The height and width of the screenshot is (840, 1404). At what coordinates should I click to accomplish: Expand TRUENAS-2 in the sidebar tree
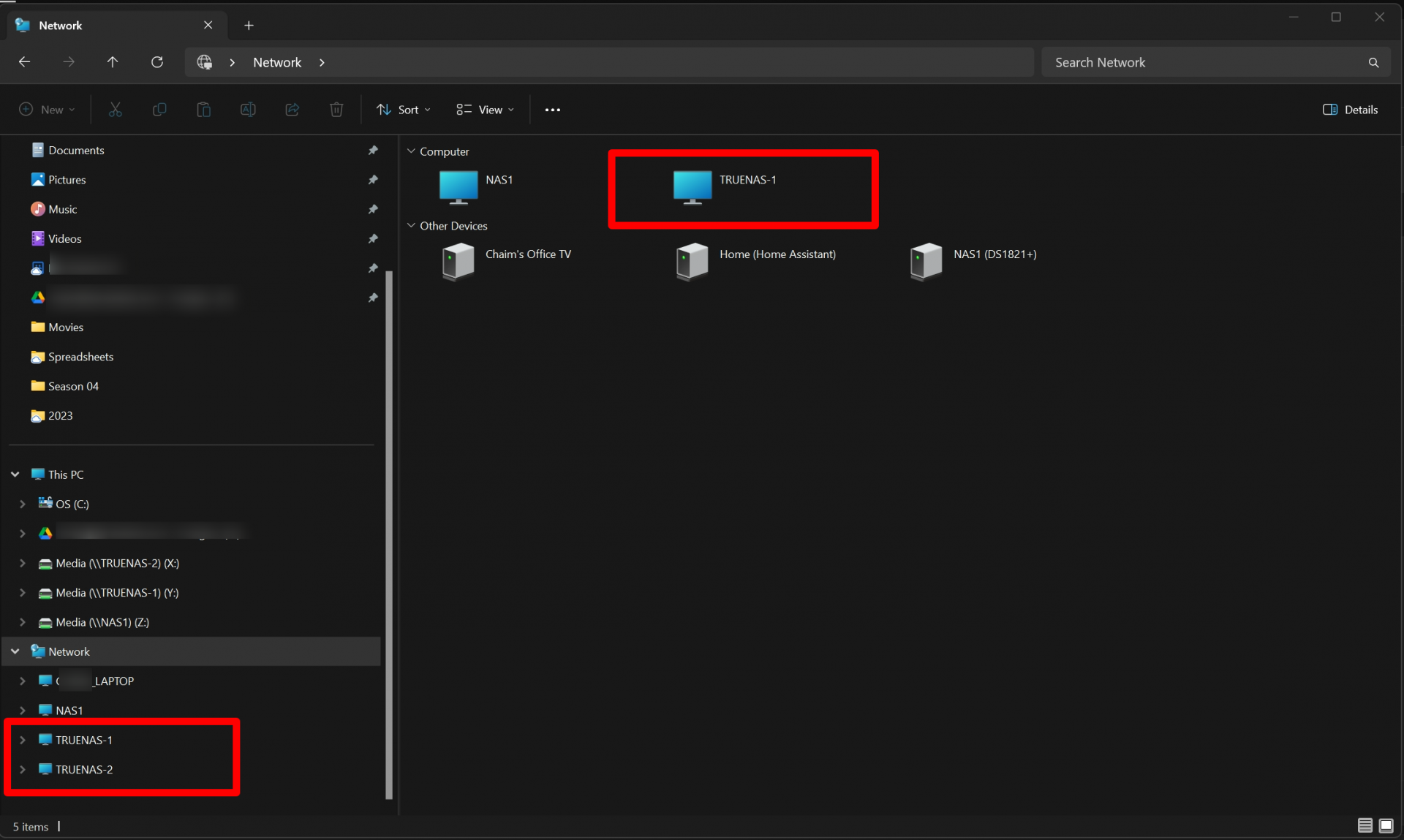(22, 770)
